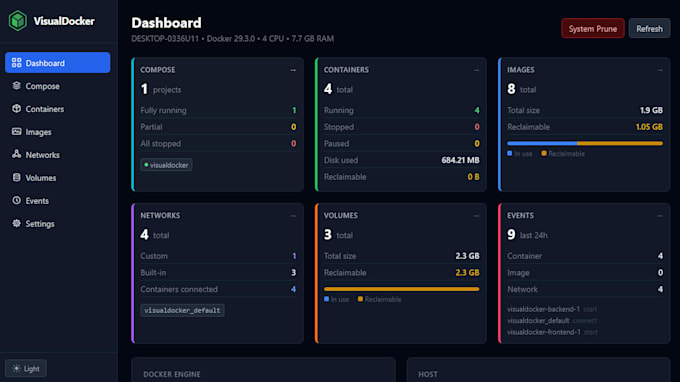
Task: Open Images section in sidebar
Action: click(58, 132)
